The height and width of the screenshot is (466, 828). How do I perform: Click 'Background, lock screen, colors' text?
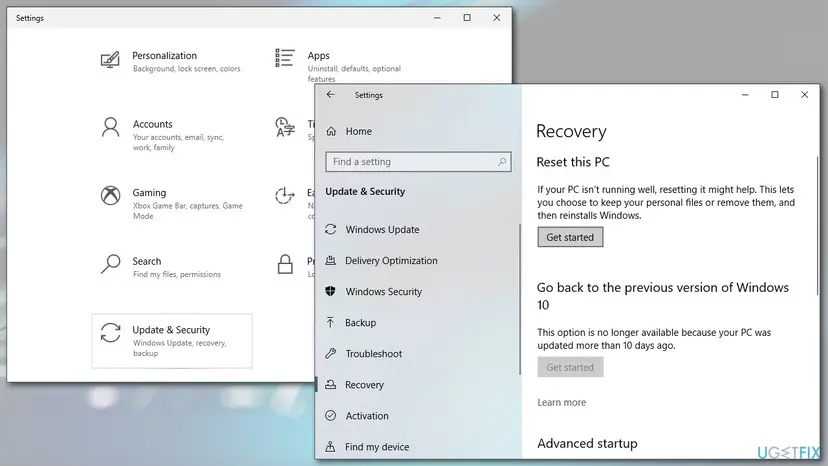pos(186,69)
